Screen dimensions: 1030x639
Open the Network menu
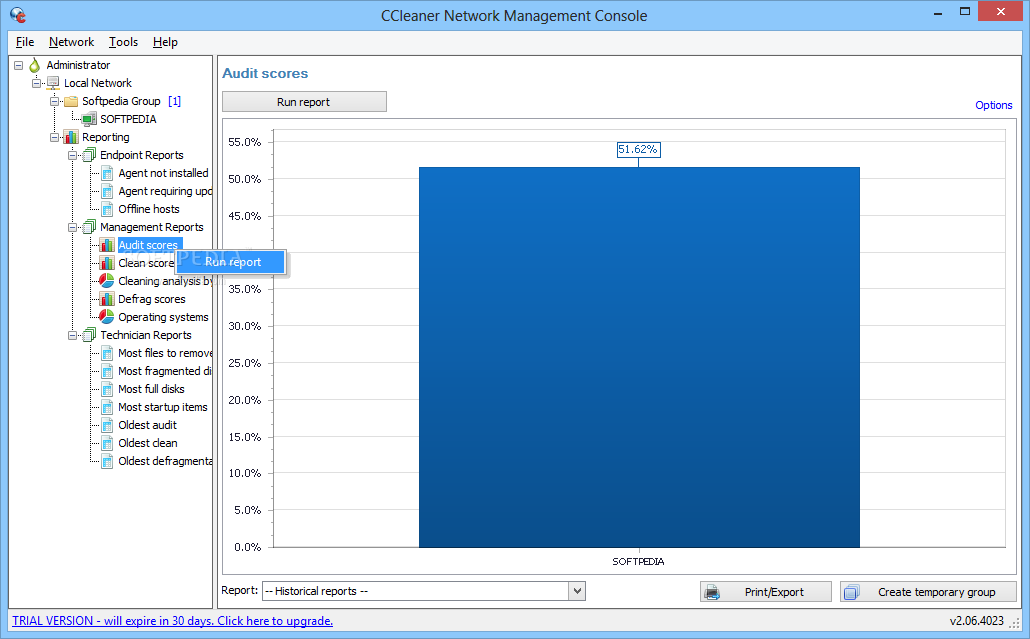pos(72,42)
